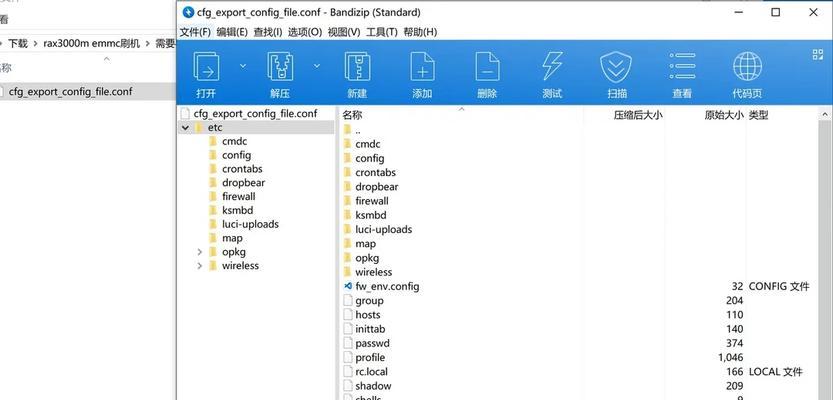The height and width of the screenshot is (400, 833).
Task: Open the 文件(F) menu
Action: click(x=195, y=32)
